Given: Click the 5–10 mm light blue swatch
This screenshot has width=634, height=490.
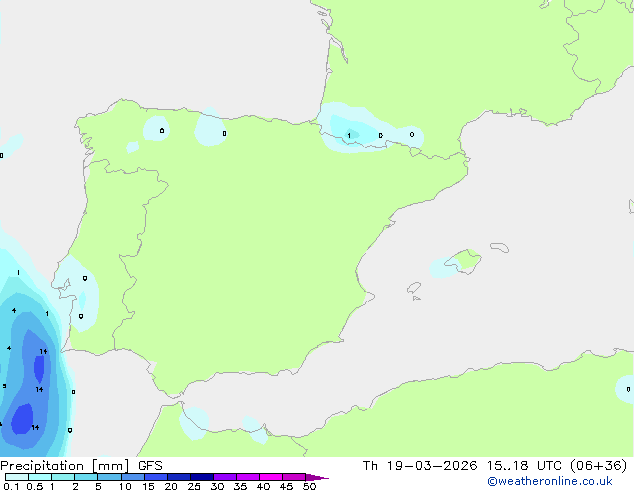Looking at the screenshot, I should [x=109, y=477].
